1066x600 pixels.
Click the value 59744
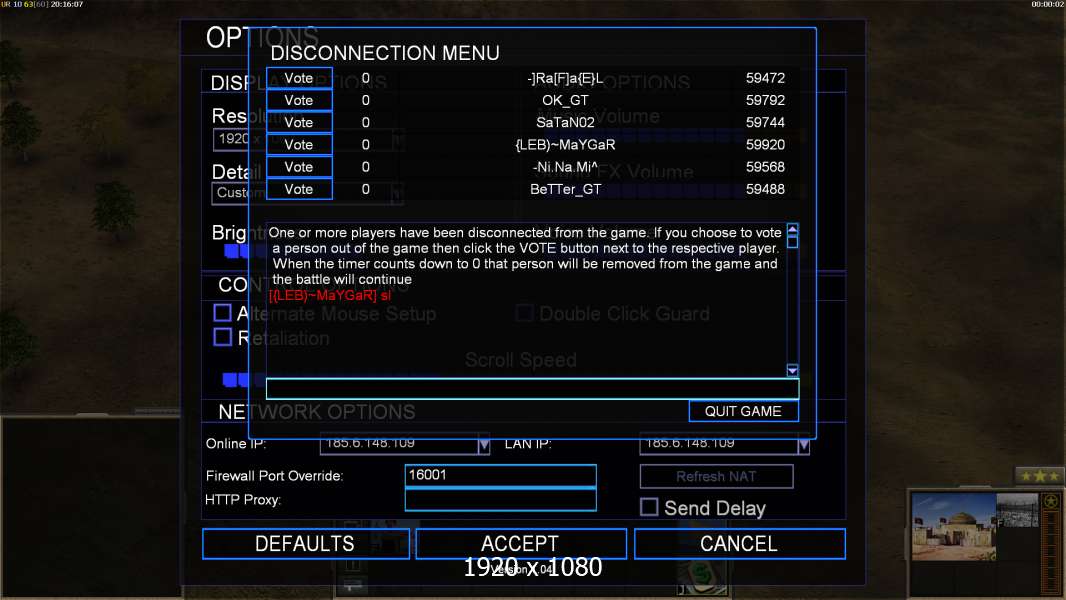tap(765, 122)
